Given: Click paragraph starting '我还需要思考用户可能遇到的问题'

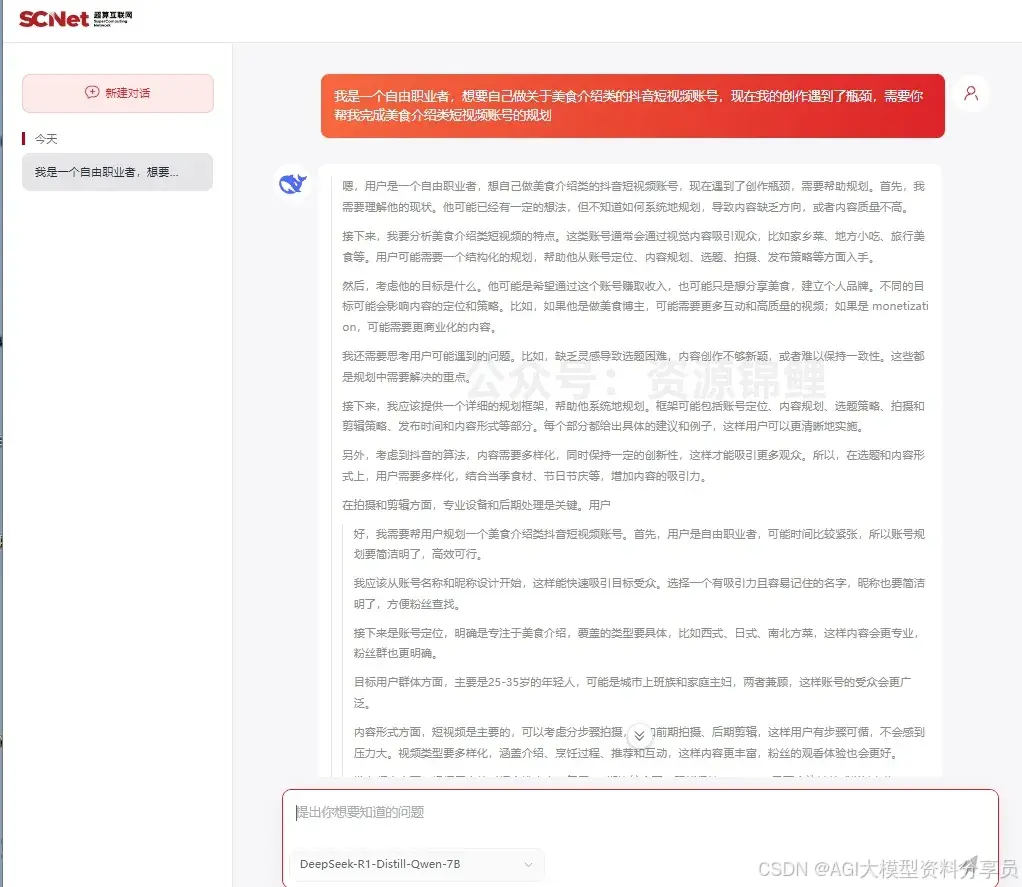Looking at the screenshot, I should 634,366.
